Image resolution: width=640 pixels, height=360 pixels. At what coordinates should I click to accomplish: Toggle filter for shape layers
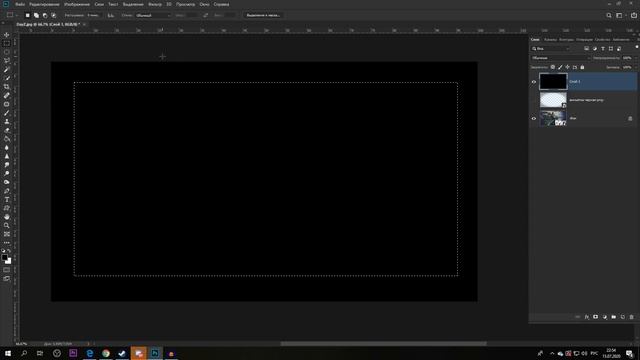tap(611, 49)
